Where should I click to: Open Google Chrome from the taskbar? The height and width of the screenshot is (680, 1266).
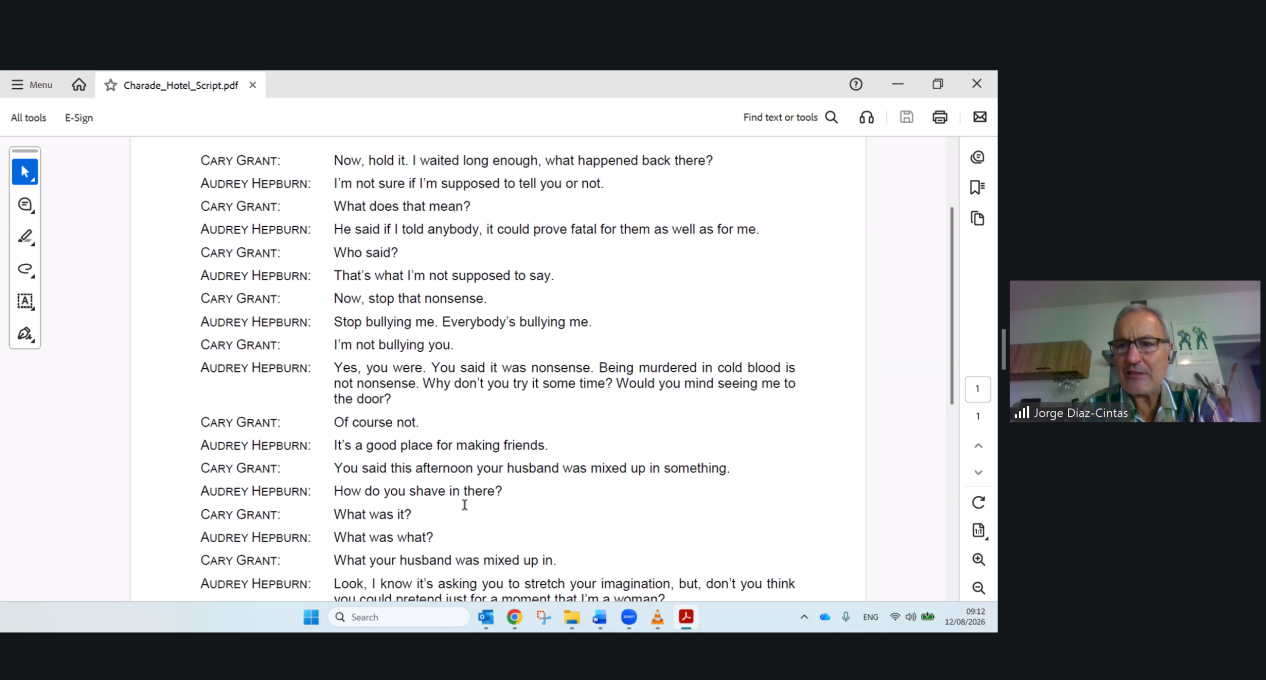tap(514, 617)
